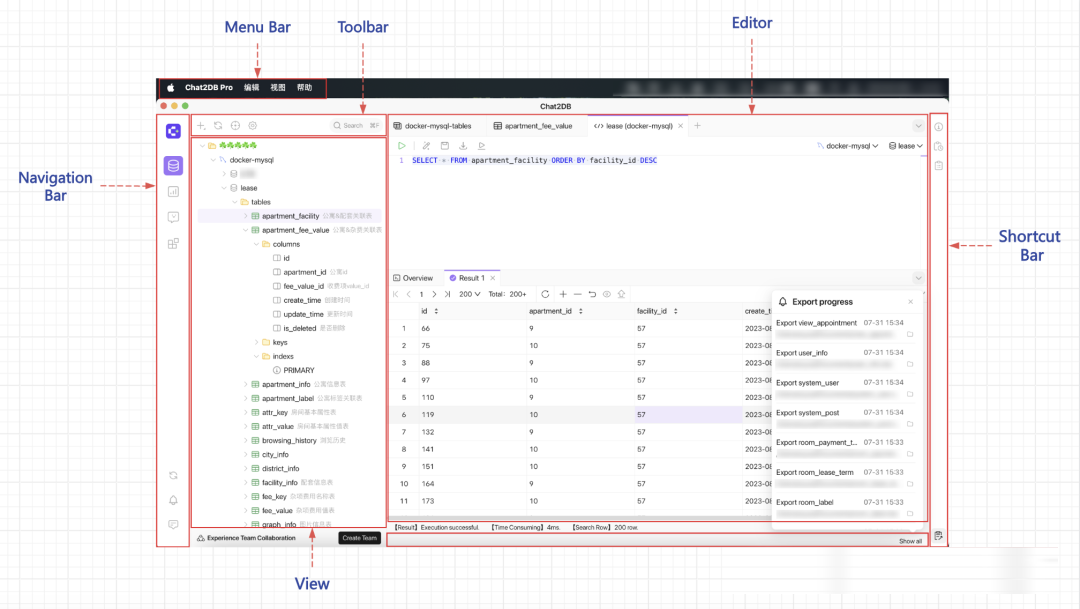
Task: Switch to the Overview result tab
Action: click(413, 278)
